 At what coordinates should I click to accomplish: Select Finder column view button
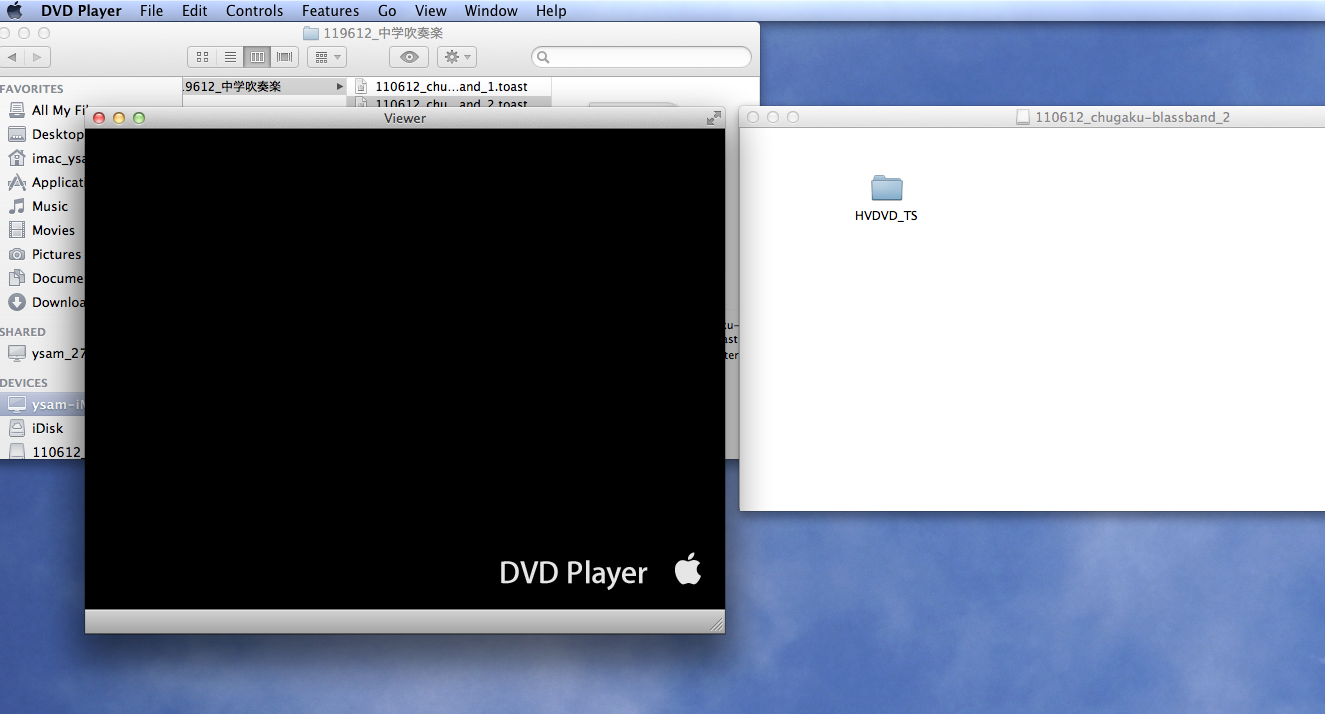point(257,57)
